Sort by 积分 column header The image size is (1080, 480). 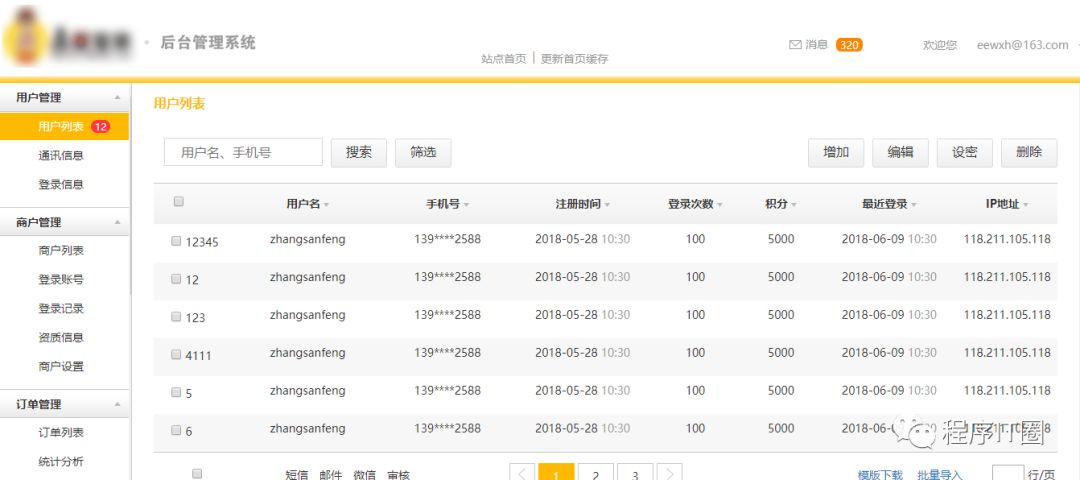pyautogui.click(x=780, y=204)
